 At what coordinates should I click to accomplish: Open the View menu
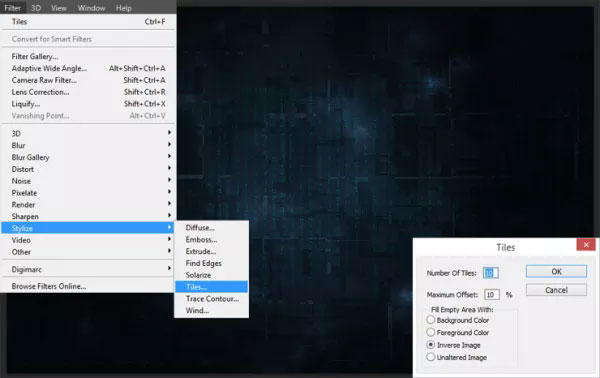(59, 8)
